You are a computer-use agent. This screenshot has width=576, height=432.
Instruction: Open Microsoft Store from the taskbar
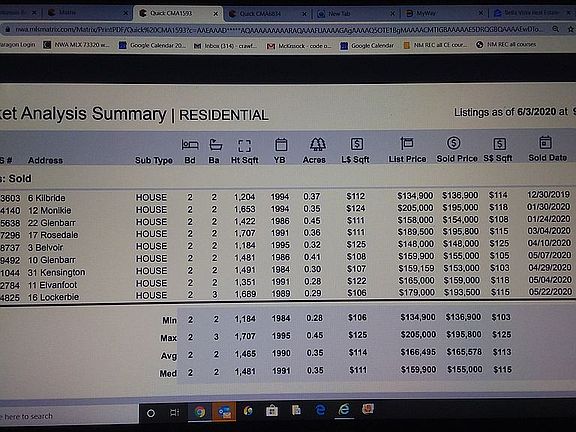(x=272, y=411)
